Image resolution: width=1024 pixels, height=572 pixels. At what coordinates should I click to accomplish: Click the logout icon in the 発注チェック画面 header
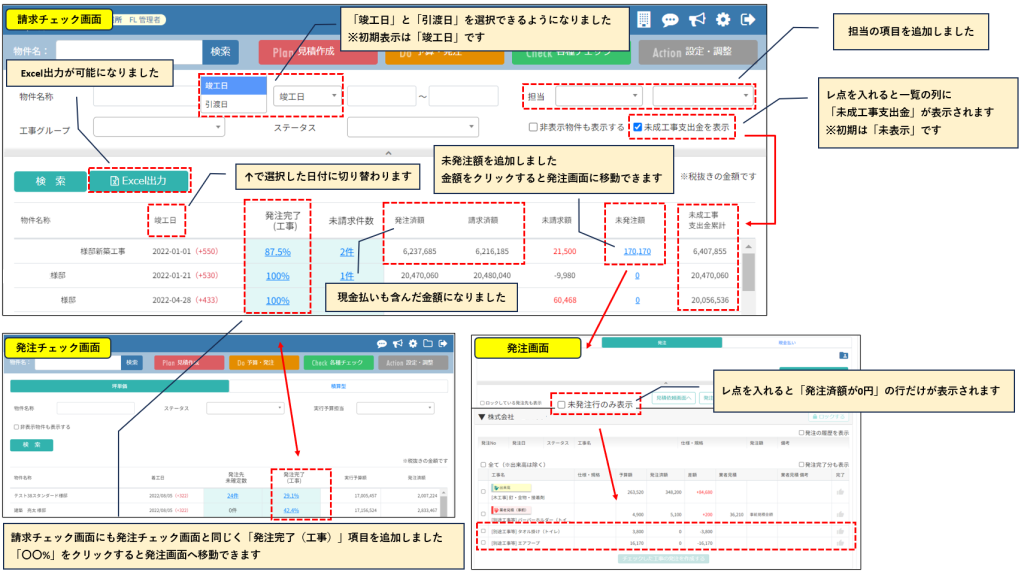pyautogui.click(x=443, y=343)
